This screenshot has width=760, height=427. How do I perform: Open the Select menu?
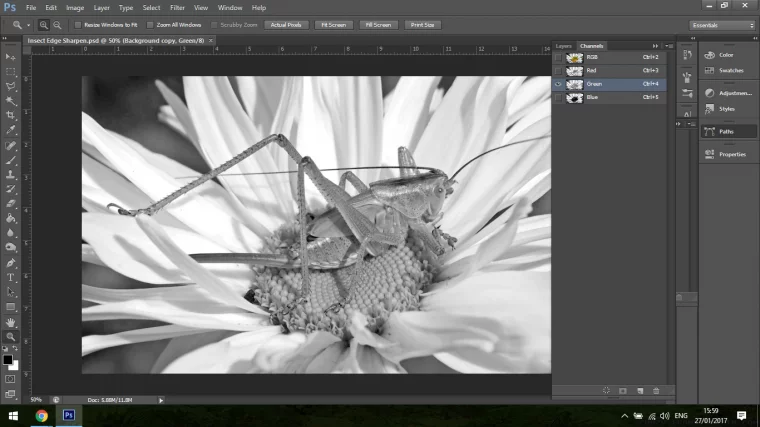click(x=151, y=8)
